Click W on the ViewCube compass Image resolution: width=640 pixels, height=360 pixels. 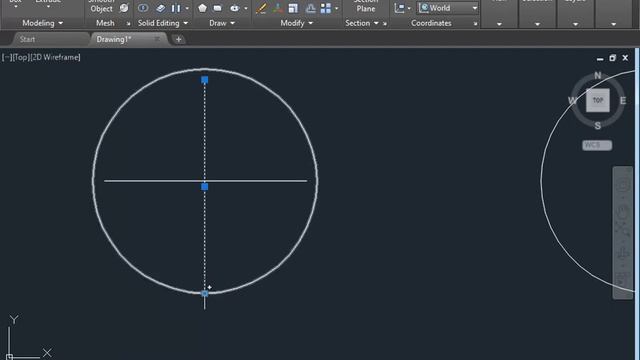tap(573, 100)
